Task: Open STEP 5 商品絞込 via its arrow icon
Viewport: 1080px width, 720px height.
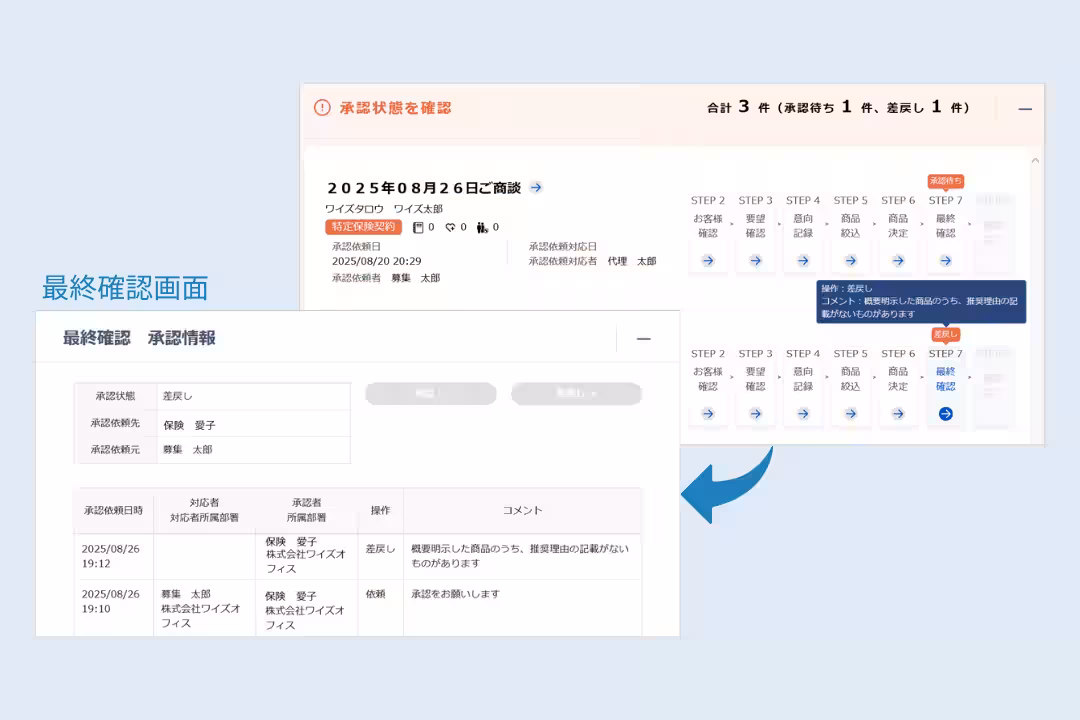Action: [850, 259]
